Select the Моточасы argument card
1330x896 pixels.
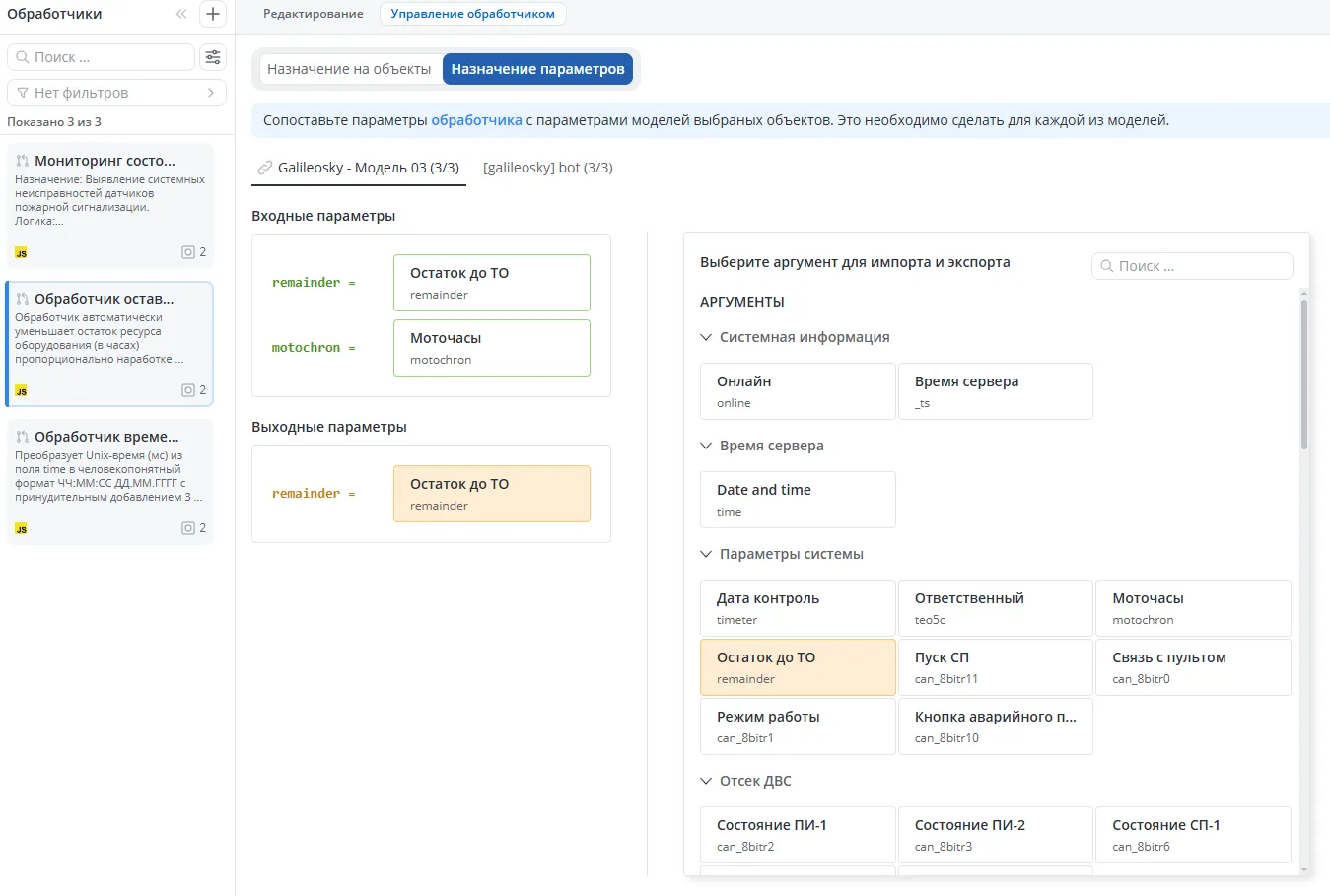(1193, 607)
